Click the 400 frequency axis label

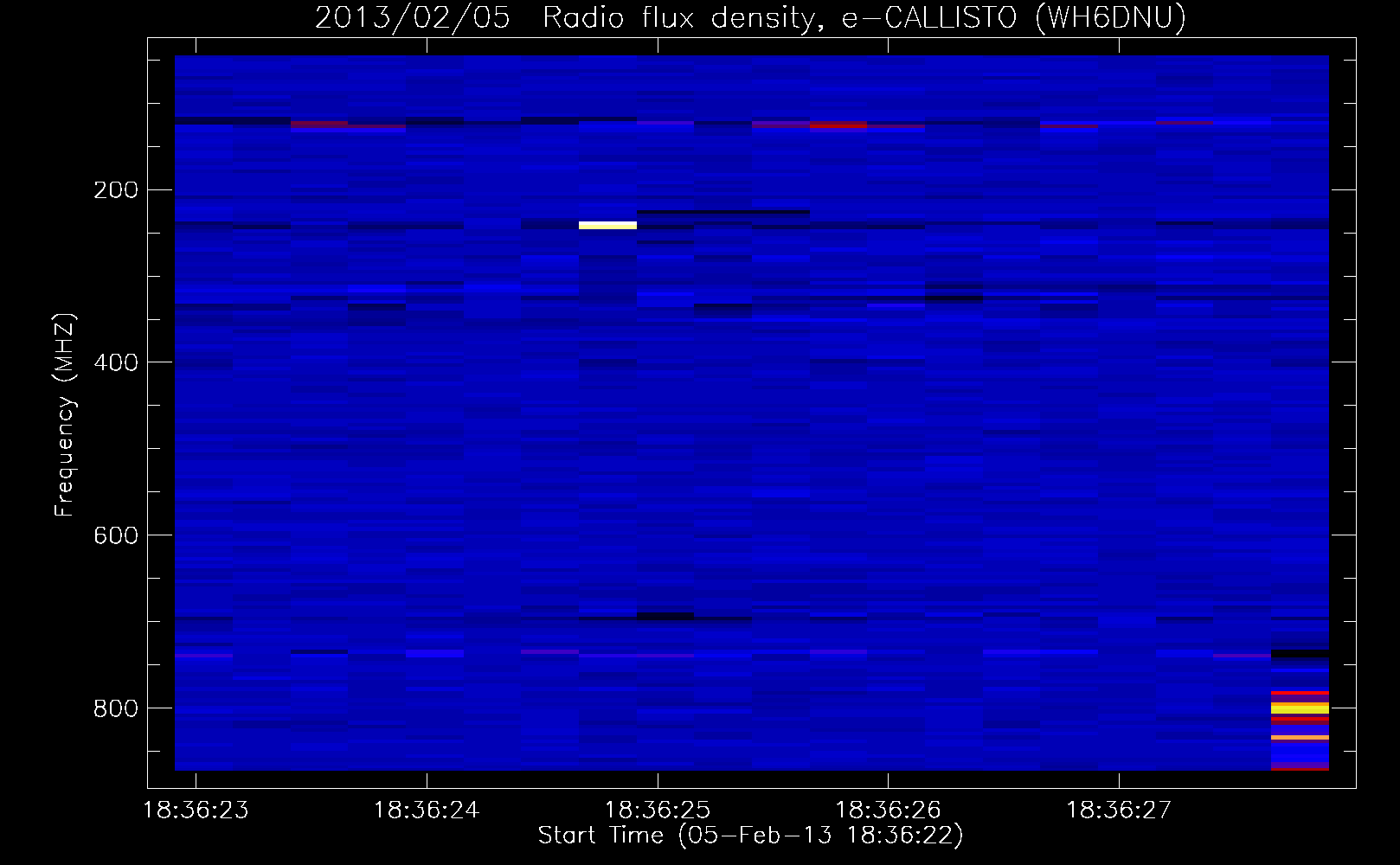coord(116,363)
